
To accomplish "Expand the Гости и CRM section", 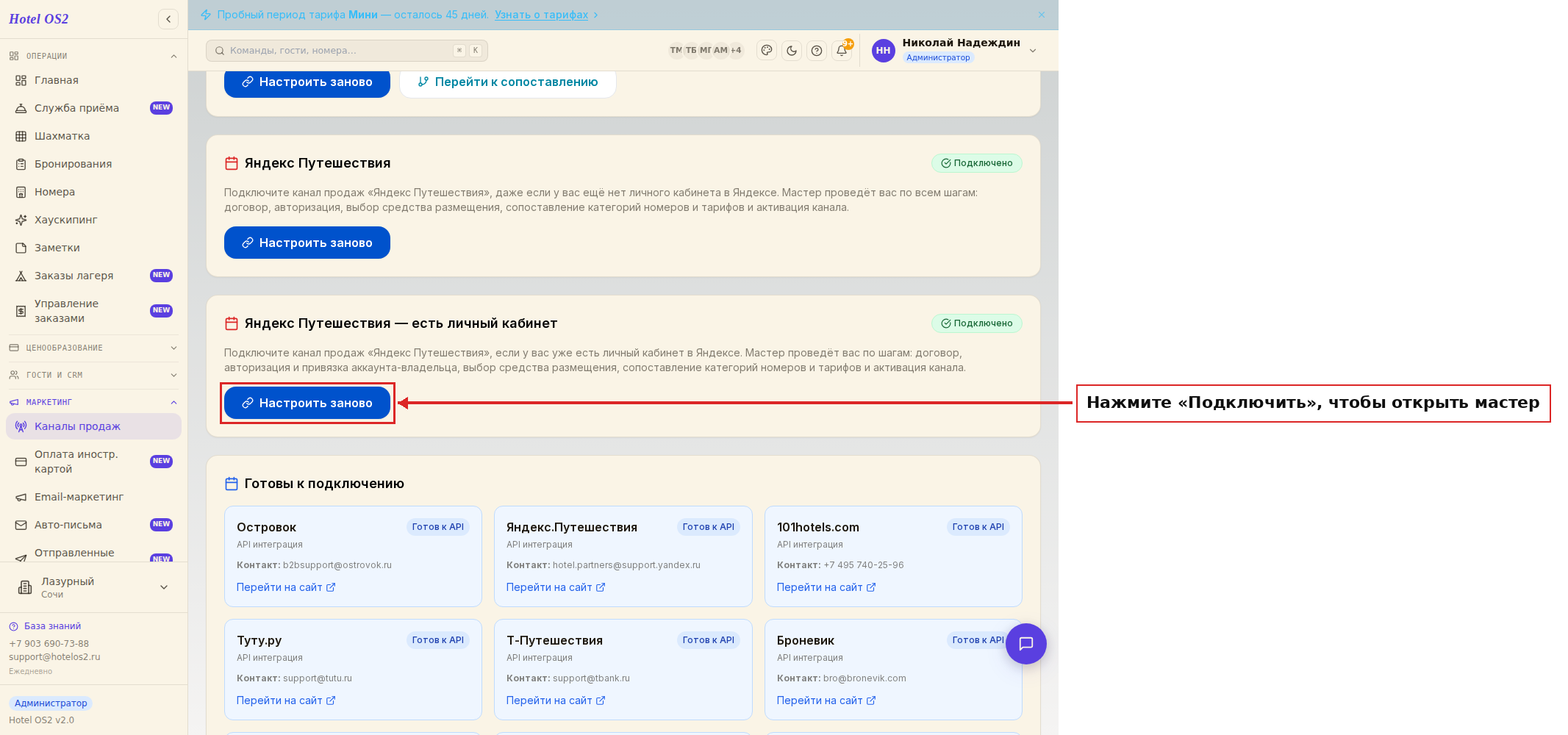I will (x=93, y=375).
